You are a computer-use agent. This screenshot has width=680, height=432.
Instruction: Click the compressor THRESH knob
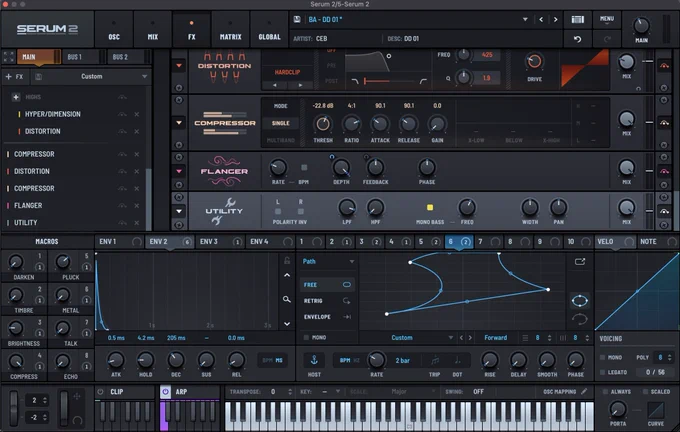(x=323, y=124)
